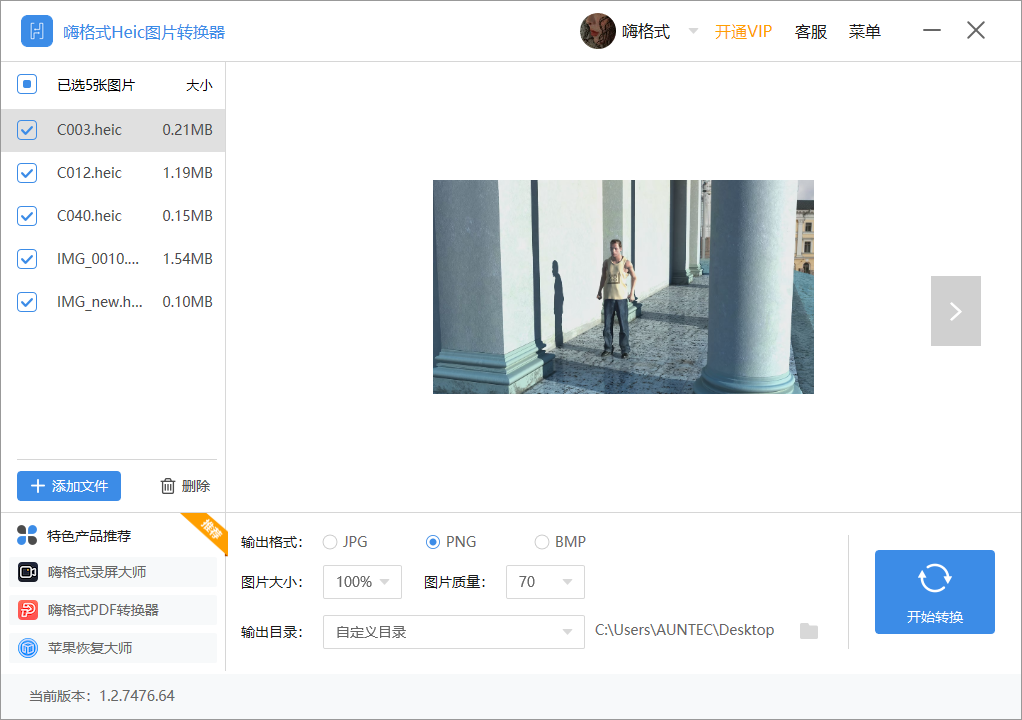
Task: Open 客服 customer service
Action: click(x=810, y=32)
